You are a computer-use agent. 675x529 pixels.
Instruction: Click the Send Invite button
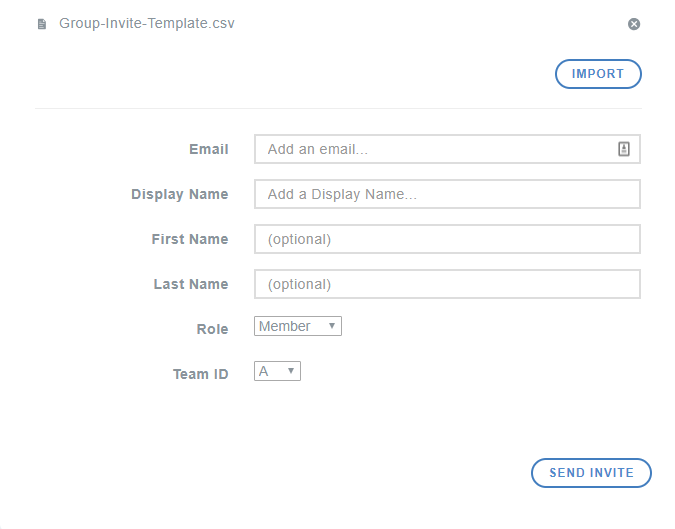pos(591,473)
